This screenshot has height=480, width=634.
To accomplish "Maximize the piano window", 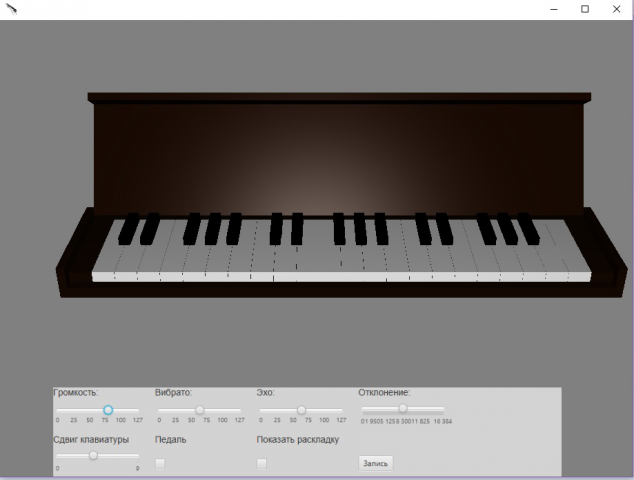I will 585,9.
